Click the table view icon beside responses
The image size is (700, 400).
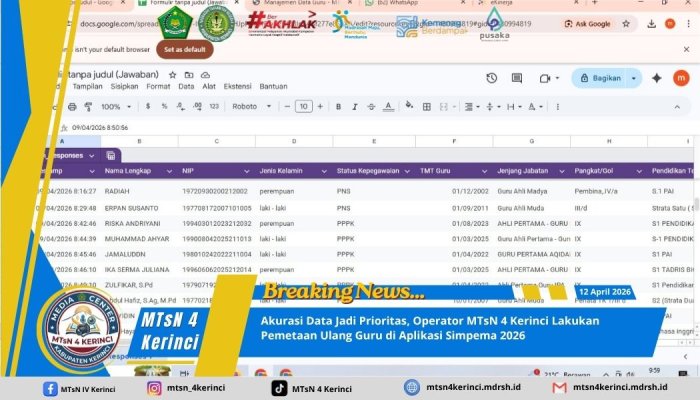[x=111, y=155]
